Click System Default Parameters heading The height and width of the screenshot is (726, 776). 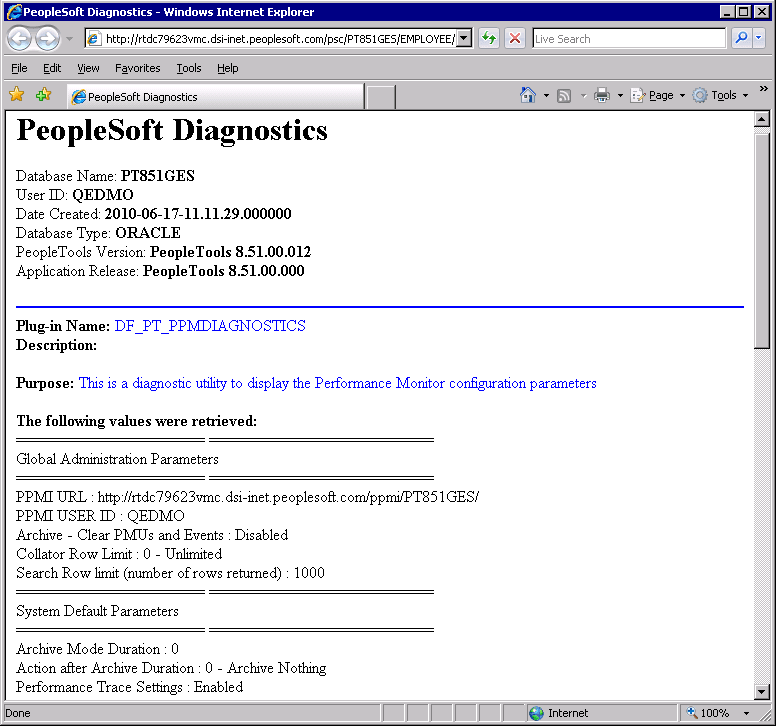click(x=97, y=611)
